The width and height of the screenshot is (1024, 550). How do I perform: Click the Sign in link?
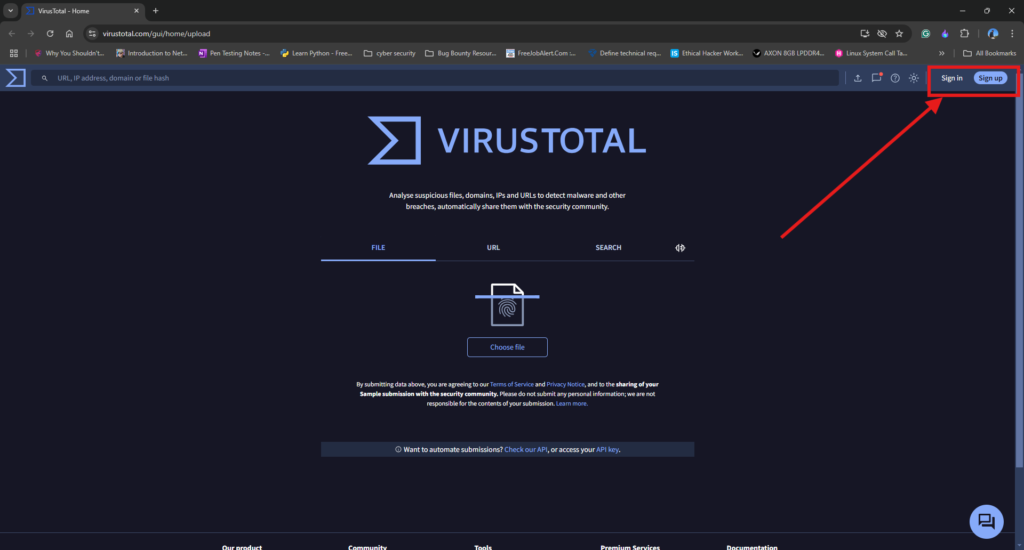(952, 78)
